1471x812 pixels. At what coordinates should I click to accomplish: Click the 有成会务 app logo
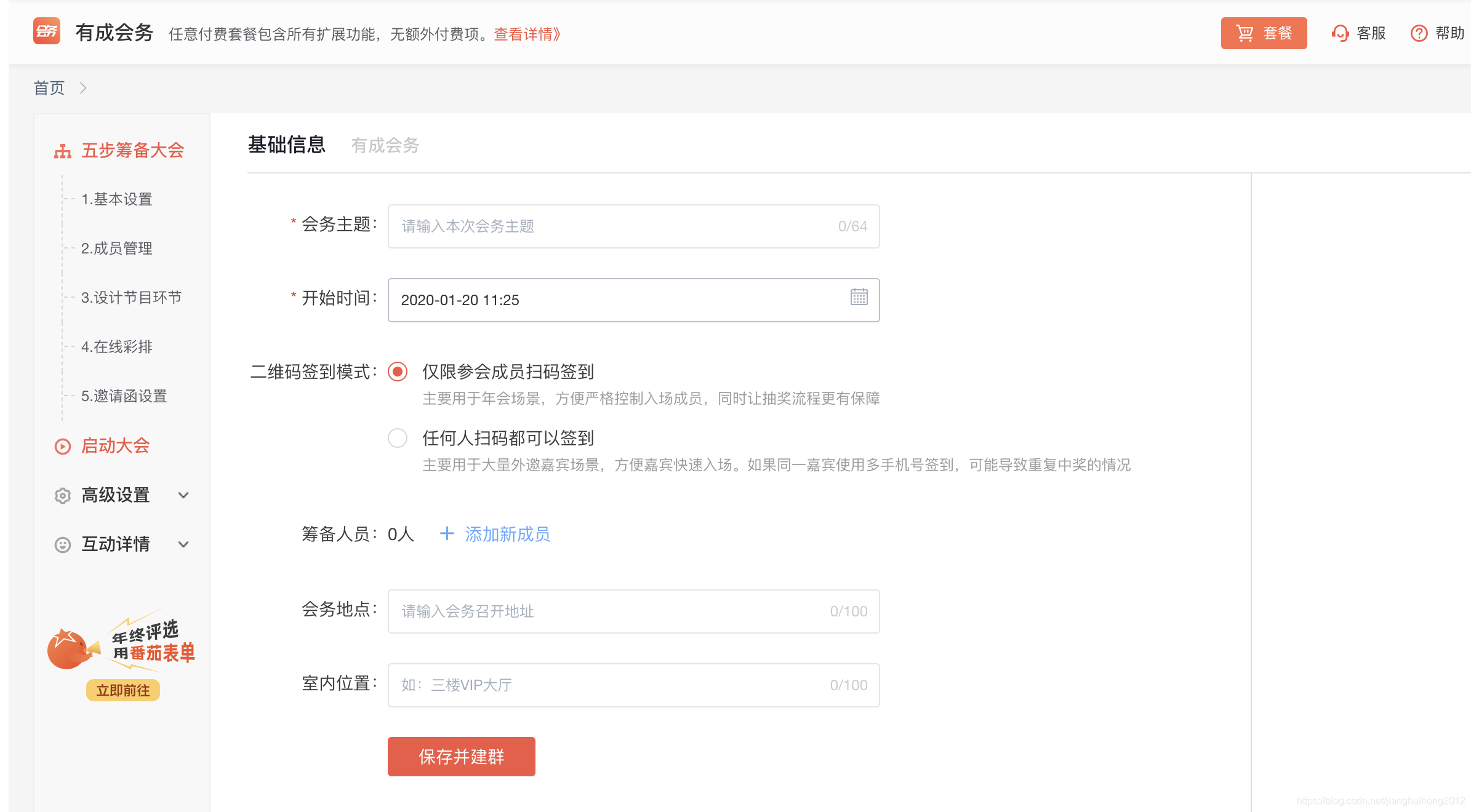pyautogui.click(x=47, y=32)
